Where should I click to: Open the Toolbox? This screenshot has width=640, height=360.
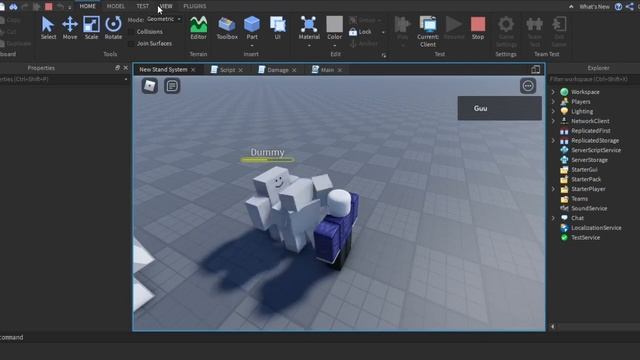[227, 28]
